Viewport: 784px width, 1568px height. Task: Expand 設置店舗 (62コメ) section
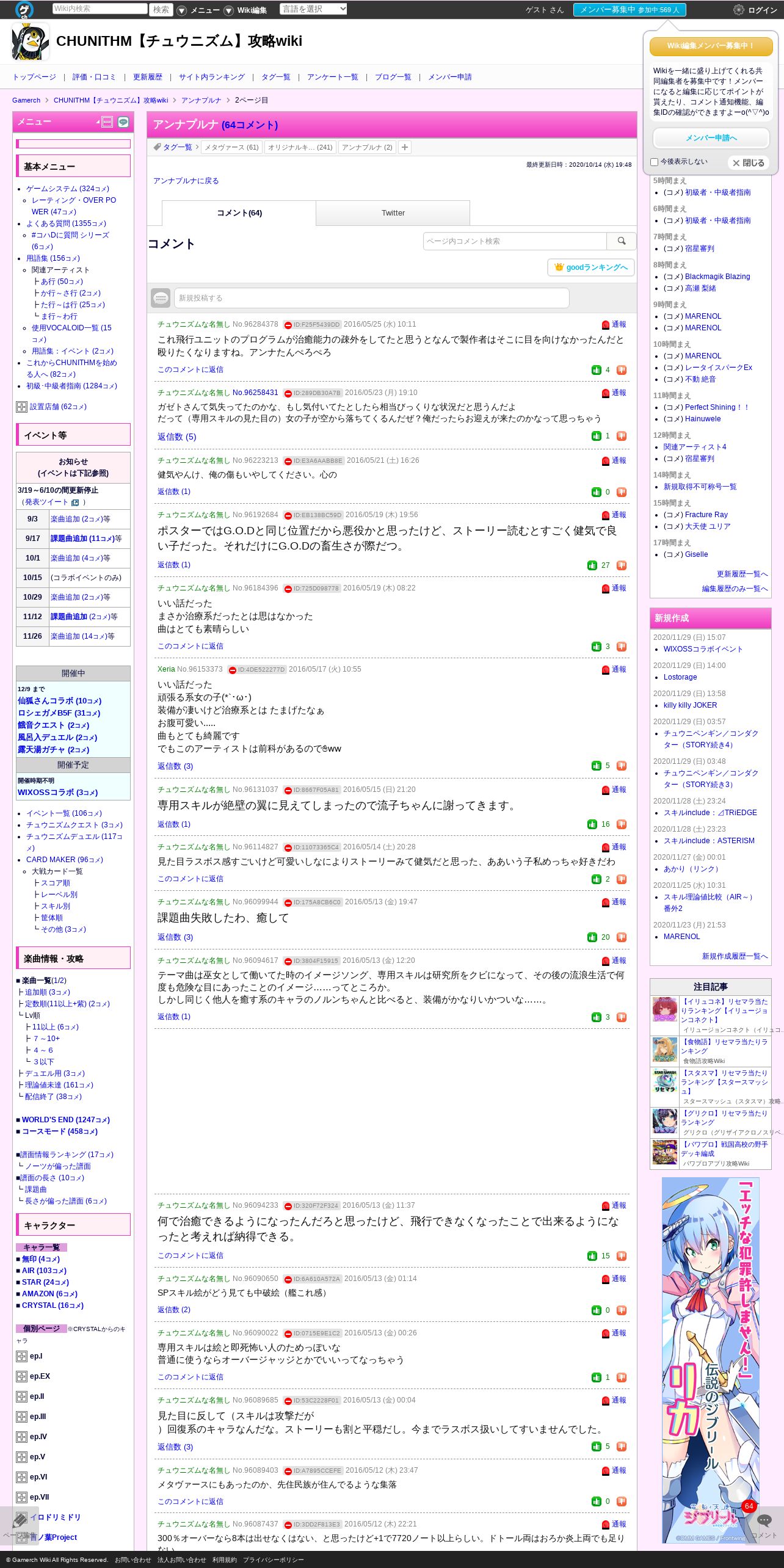coord(21,407)
